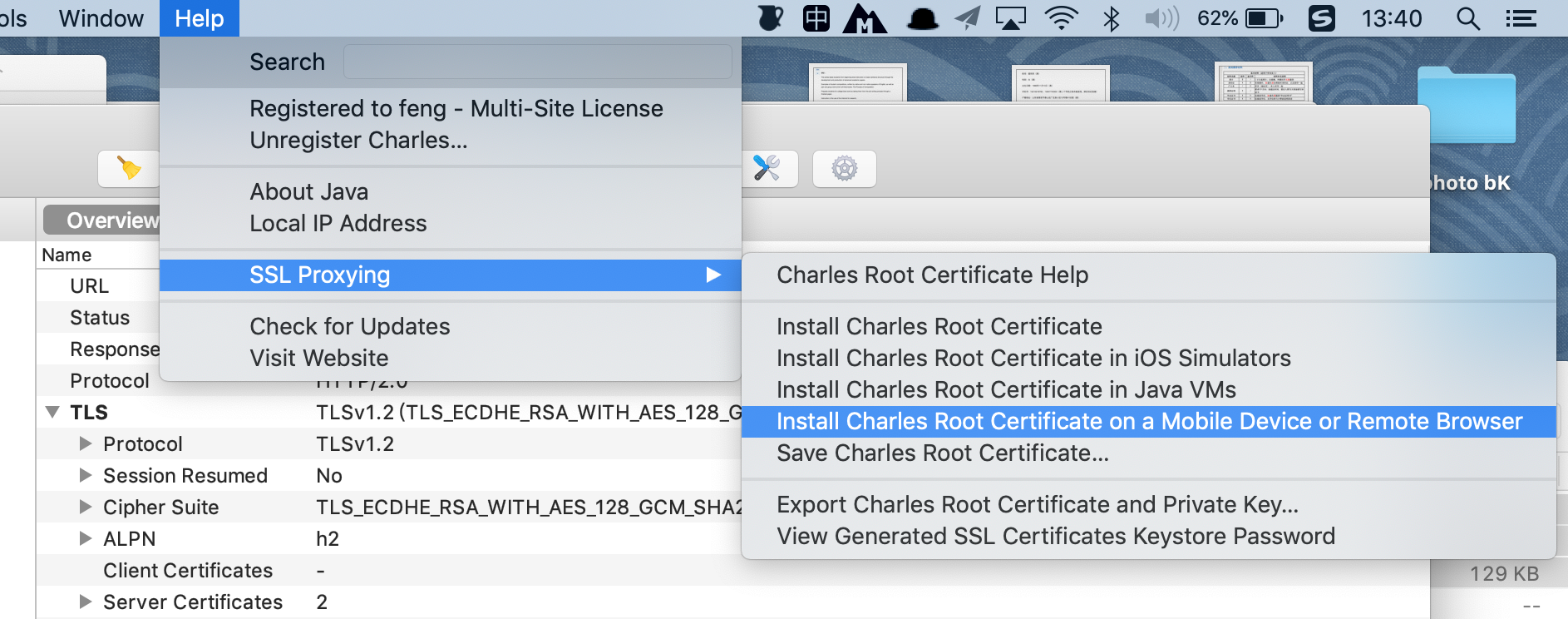The width and height of the screenshot is (1568, 619).
Task: Click the battery status icon
Action: pos(1264,18)
